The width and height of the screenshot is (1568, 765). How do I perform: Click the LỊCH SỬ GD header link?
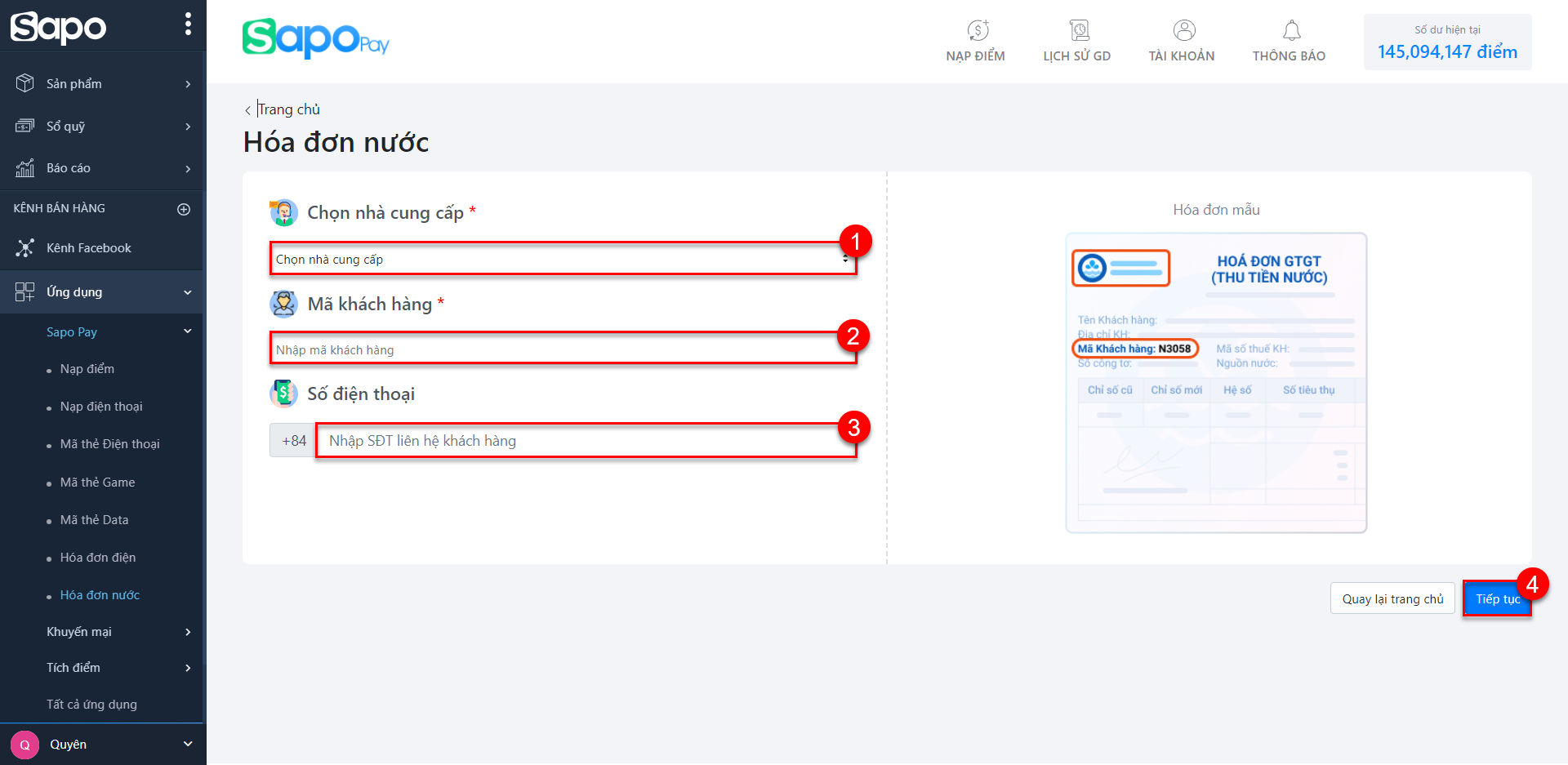click(x=1076, y=56)
